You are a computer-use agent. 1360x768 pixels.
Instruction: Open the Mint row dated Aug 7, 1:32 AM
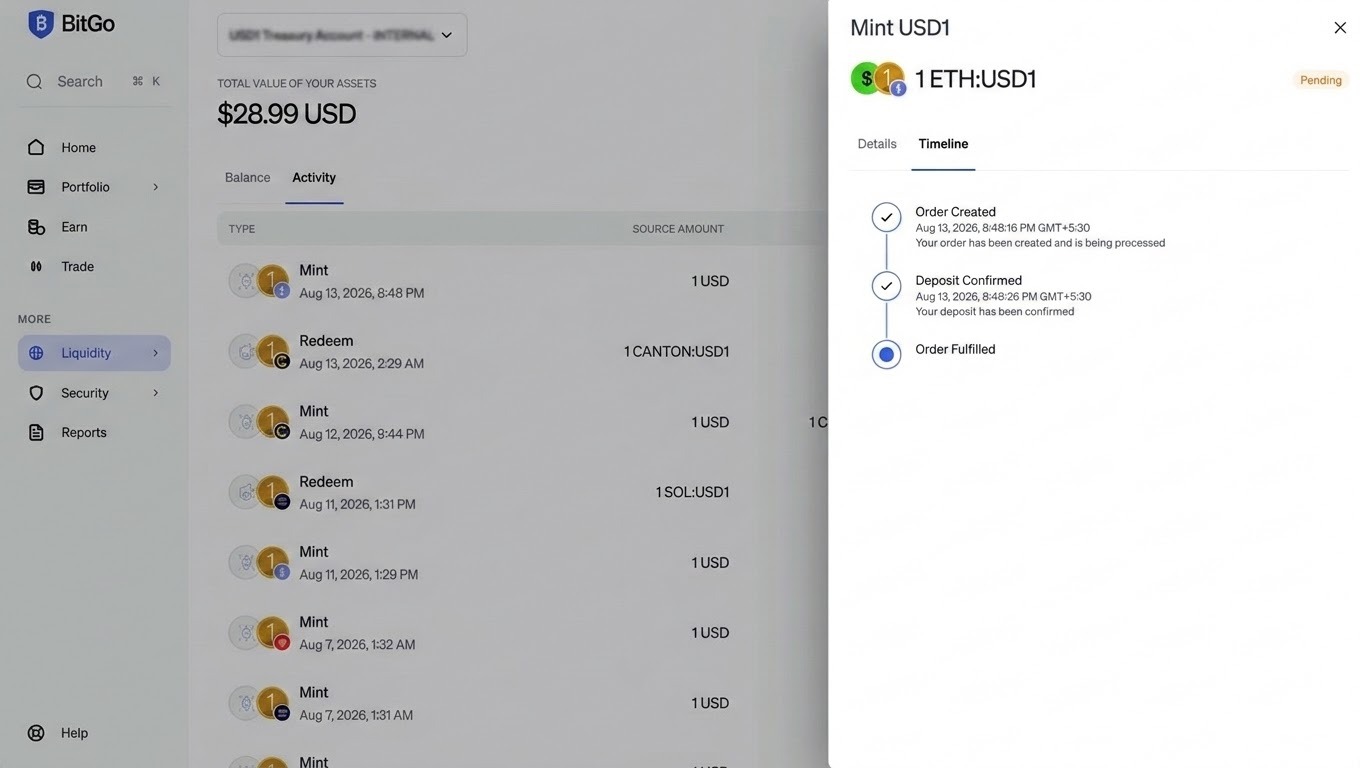coord(522,633)
